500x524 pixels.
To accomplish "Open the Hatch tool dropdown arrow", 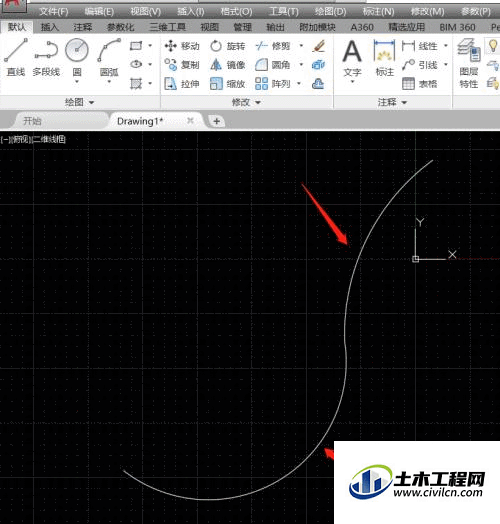I will pyautogui.click(x=150, y=83).
